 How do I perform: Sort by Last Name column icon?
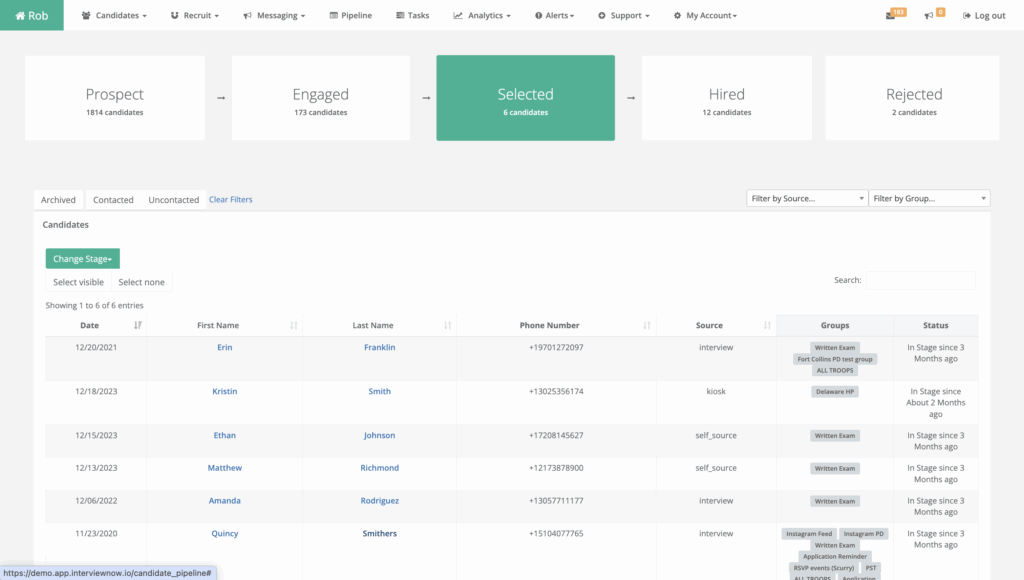pos(447,326)
